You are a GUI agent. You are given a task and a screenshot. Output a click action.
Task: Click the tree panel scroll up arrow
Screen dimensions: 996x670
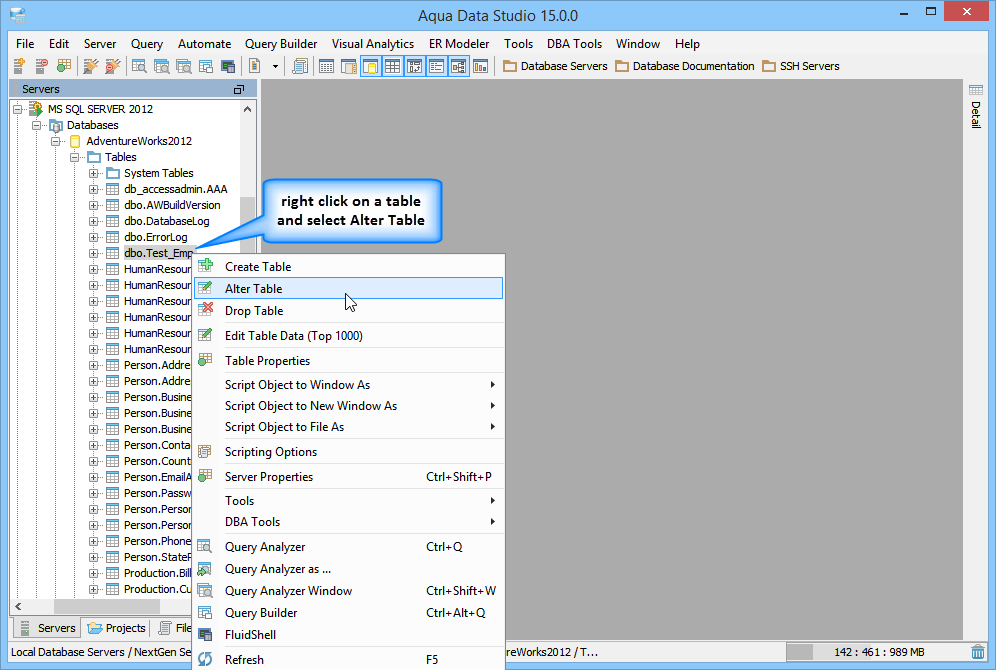click(x=248, y=109)
